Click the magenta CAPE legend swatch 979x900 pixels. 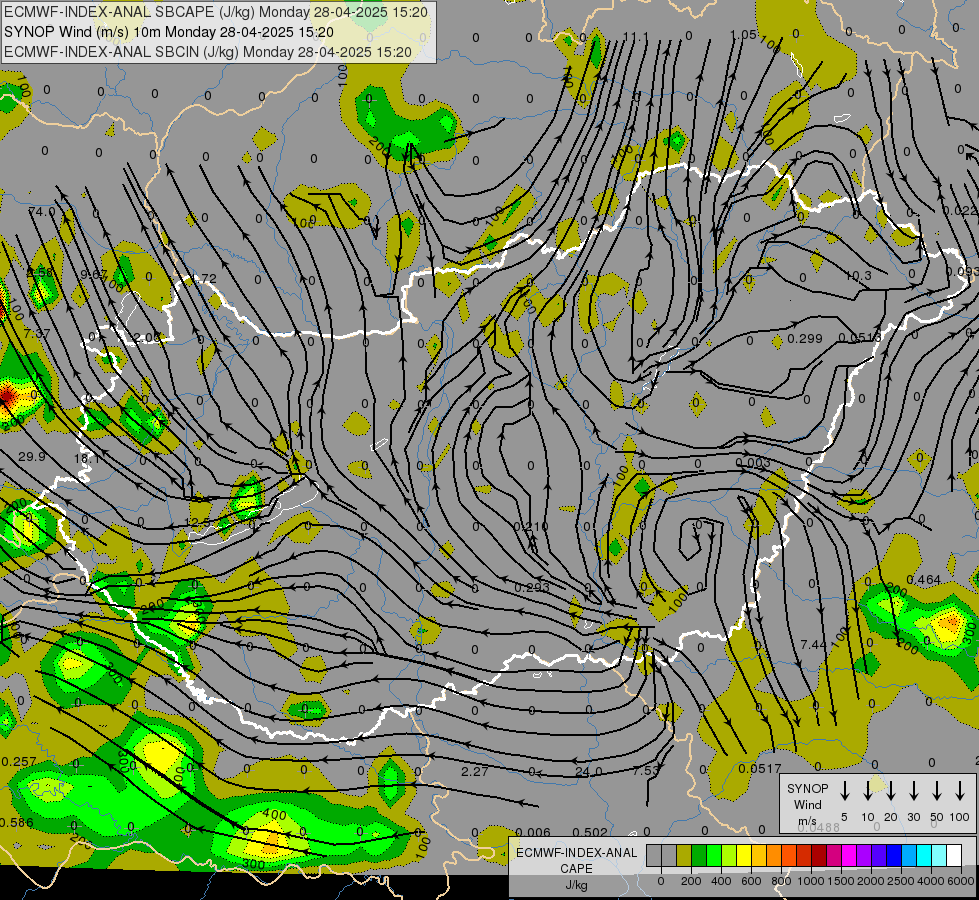point(849,855)
